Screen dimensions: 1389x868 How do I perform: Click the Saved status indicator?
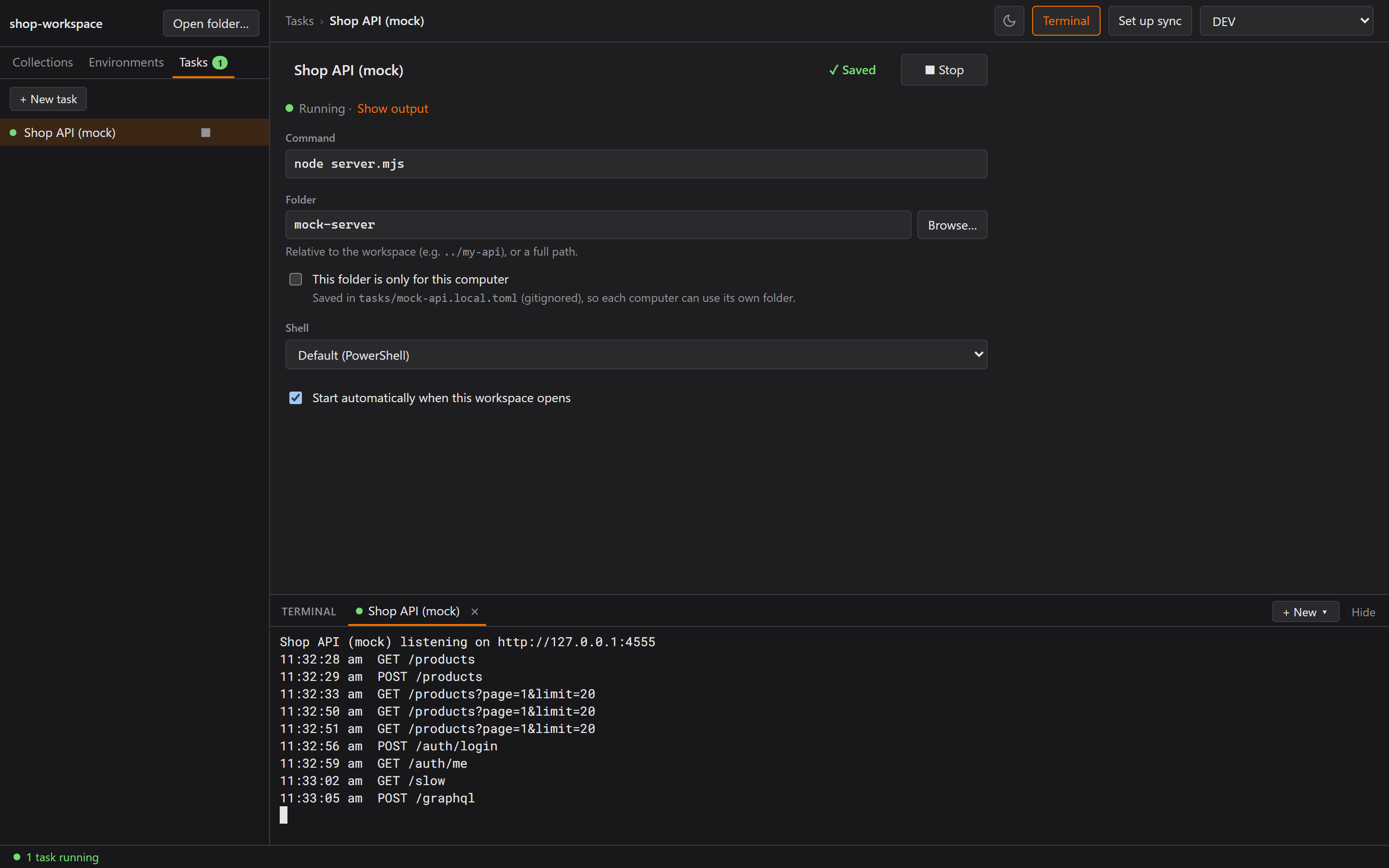[852, 70]
